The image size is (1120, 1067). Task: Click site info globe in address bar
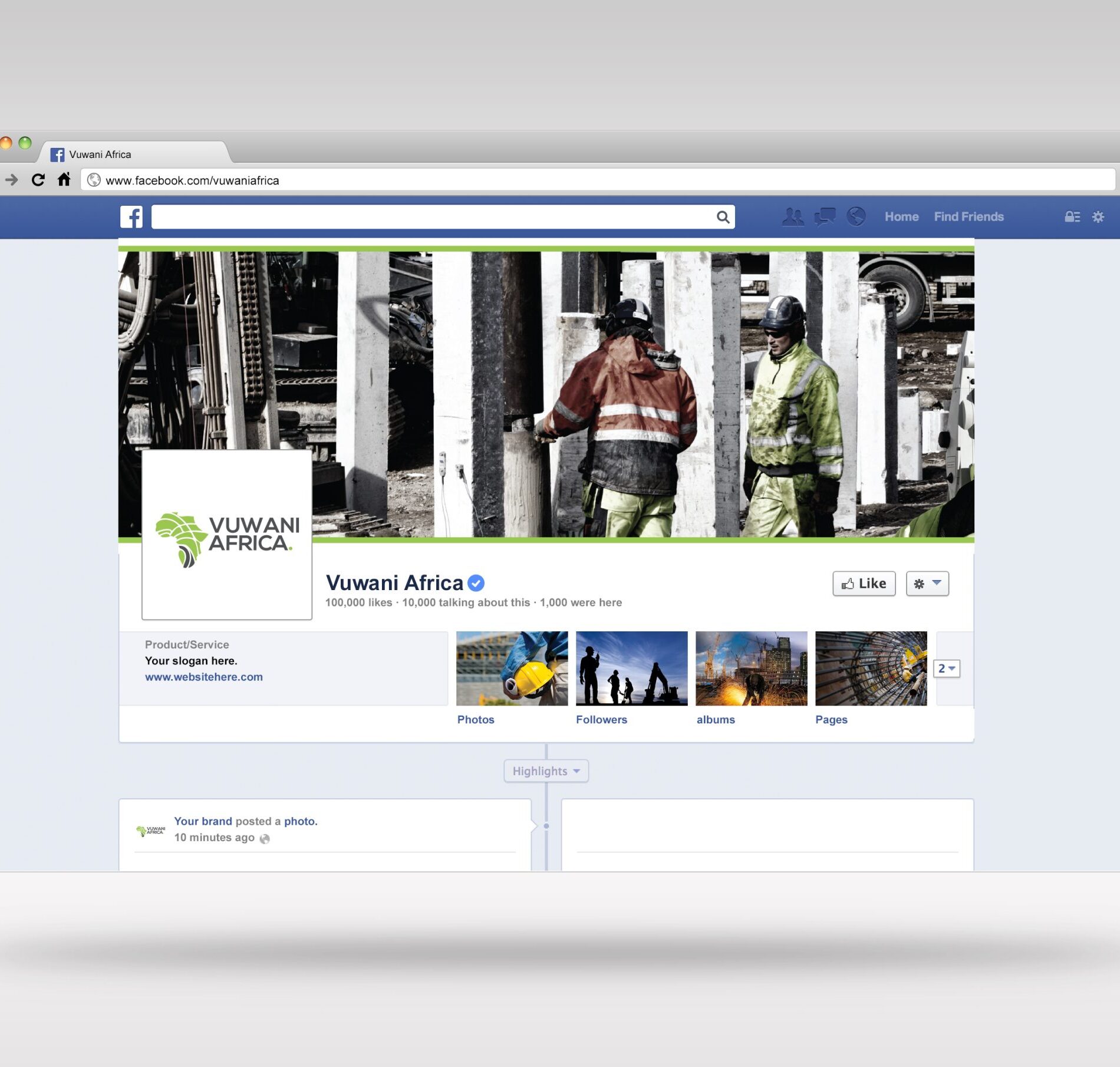pyautogui.click(x=94, y=180)
